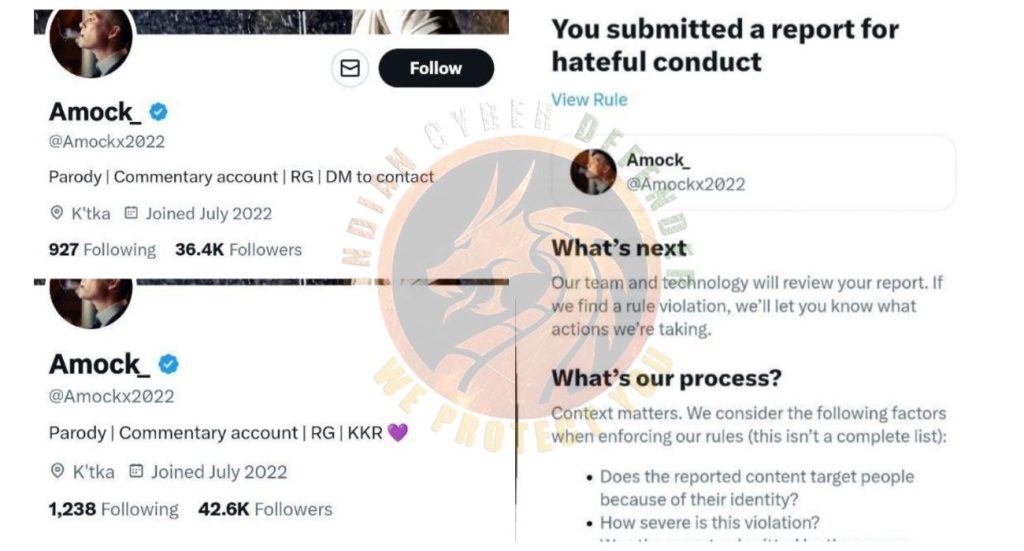Click the top profile @Amockx2022 handle
This screenshot has height=551, width=1024.
[x=107, y=141]
